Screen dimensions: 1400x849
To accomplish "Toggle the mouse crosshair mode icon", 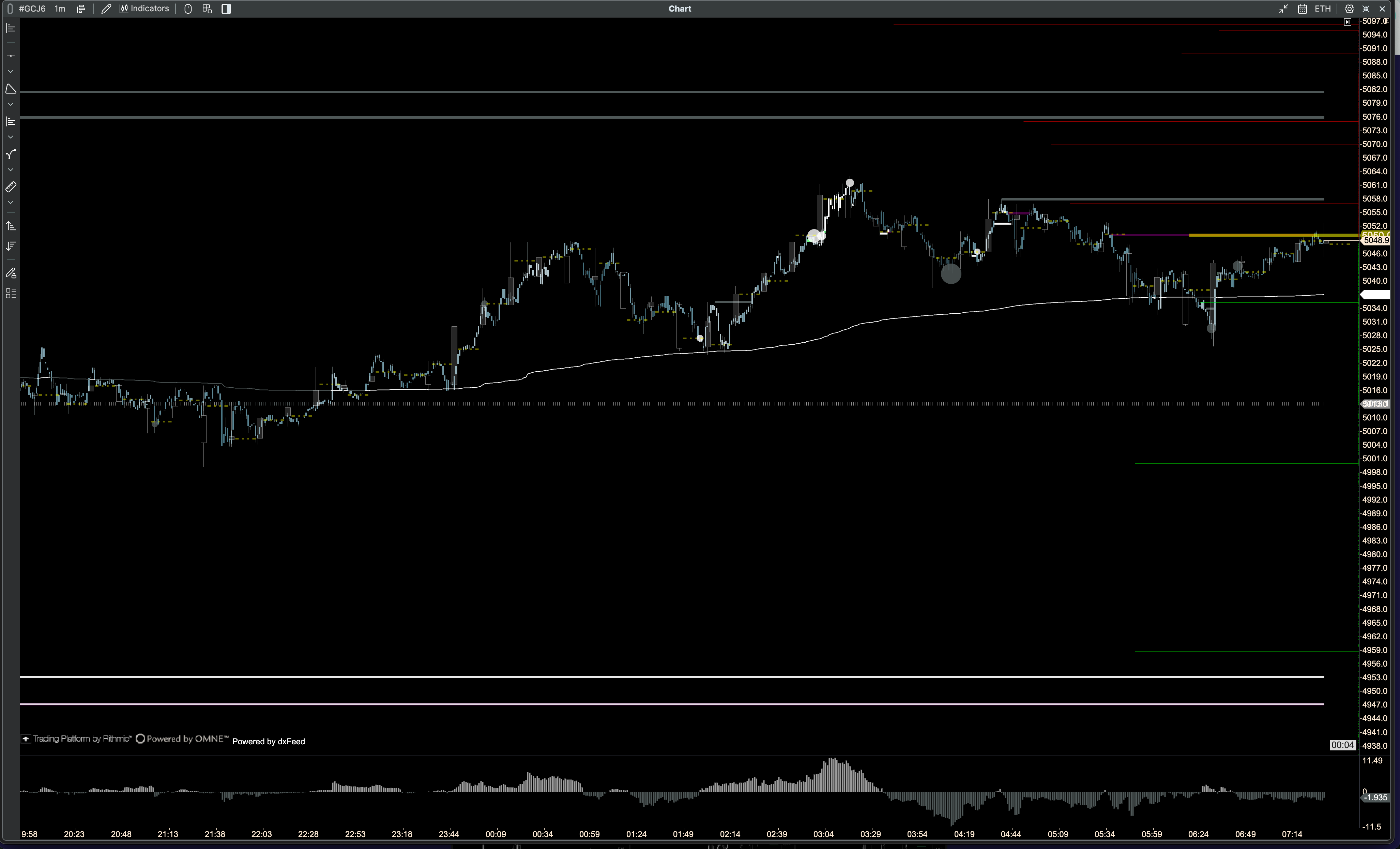I will [188, 9].
